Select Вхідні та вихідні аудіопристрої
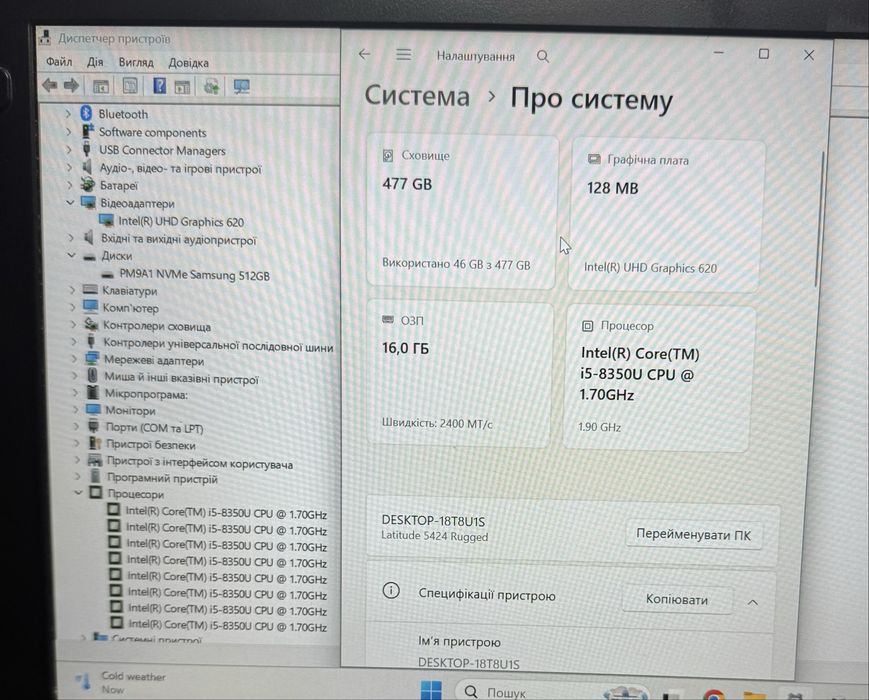 pyautogui.click(x=178, y=240)
